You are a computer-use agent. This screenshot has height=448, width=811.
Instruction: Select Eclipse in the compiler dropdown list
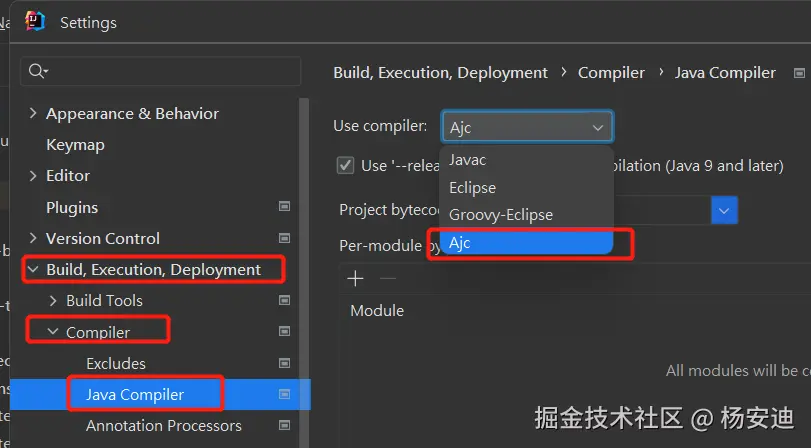472,188
